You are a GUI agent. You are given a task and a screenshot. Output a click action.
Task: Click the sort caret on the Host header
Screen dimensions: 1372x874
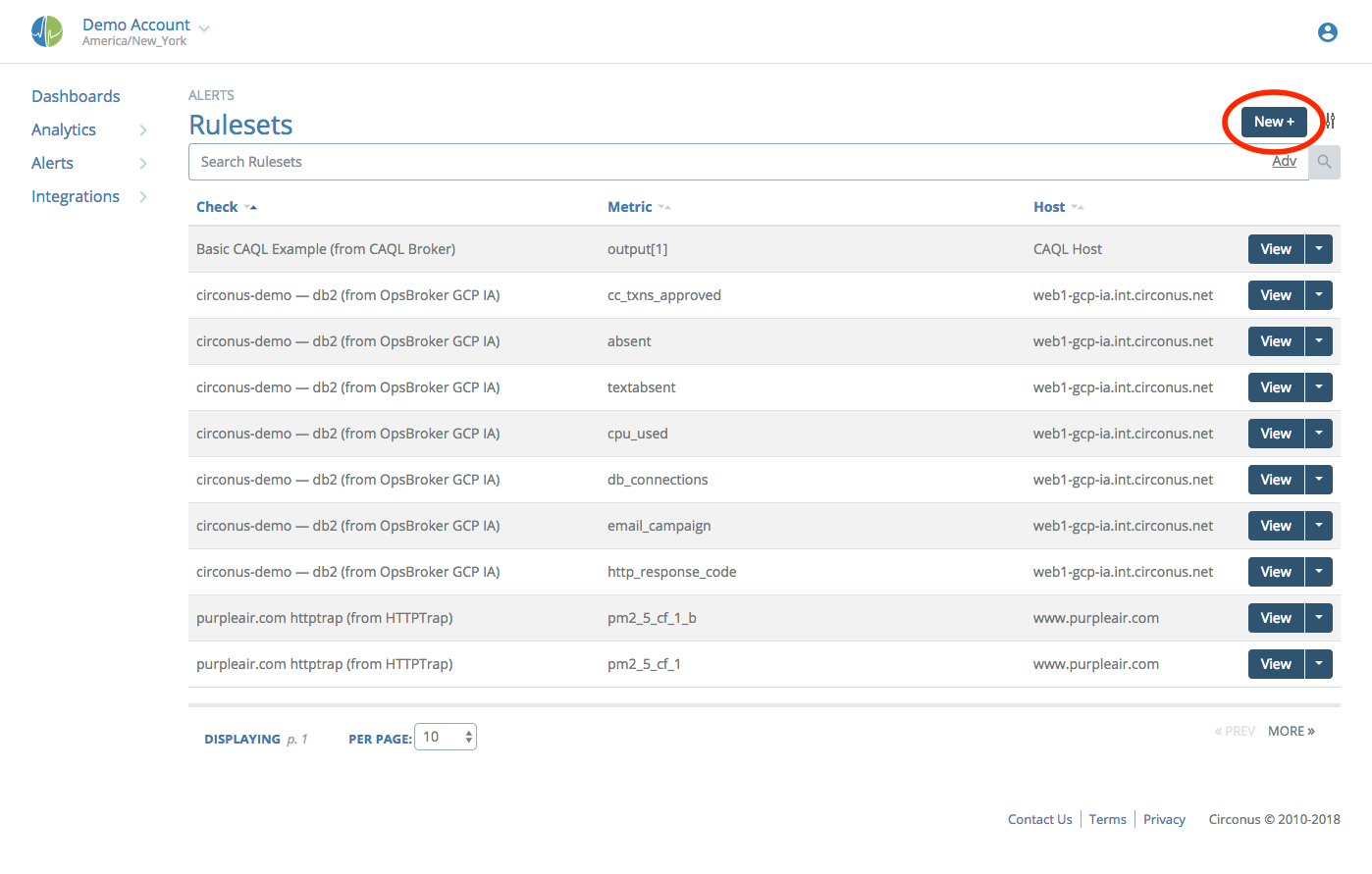(1080, 206)
